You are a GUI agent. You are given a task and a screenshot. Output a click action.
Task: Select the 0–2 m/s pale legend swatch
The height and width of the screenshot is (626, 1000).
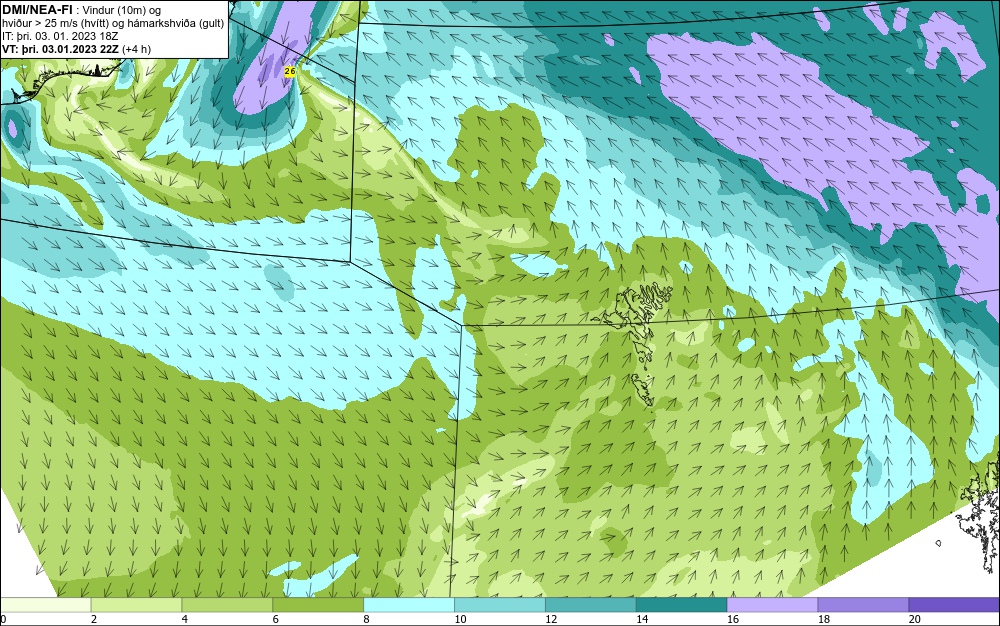(x=45, y=605)
